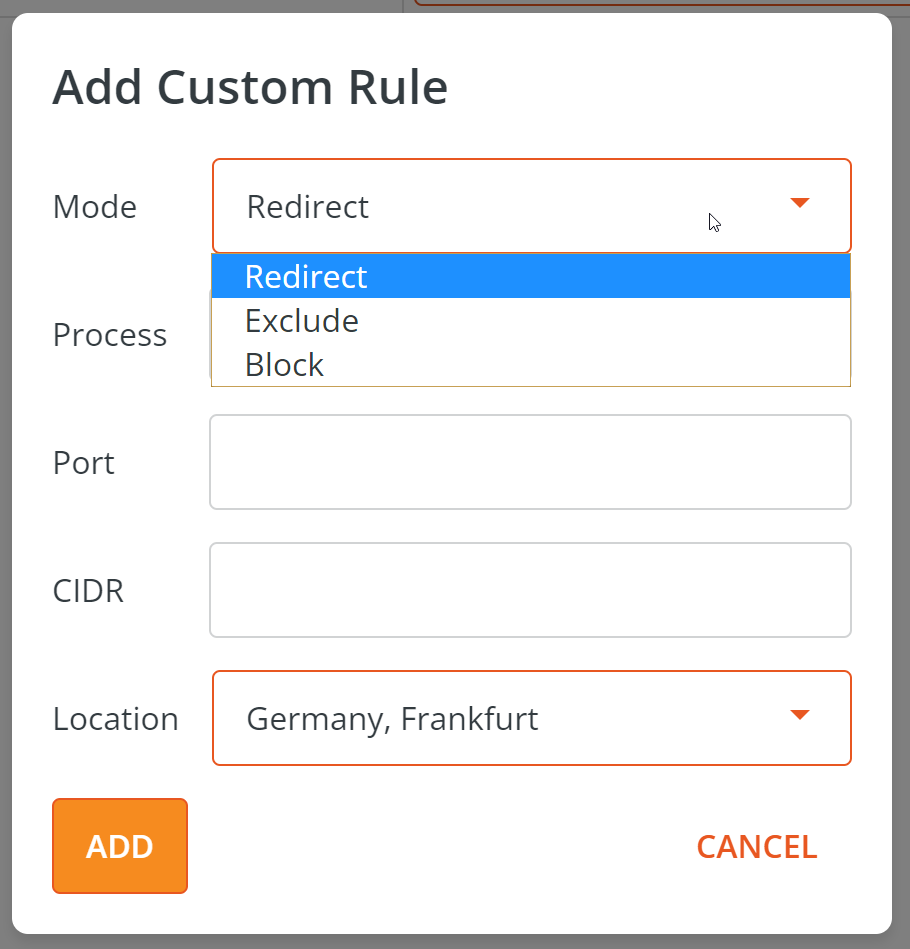
Task: Click the Location dropdown arrow icon
Action: click(800, 715)
